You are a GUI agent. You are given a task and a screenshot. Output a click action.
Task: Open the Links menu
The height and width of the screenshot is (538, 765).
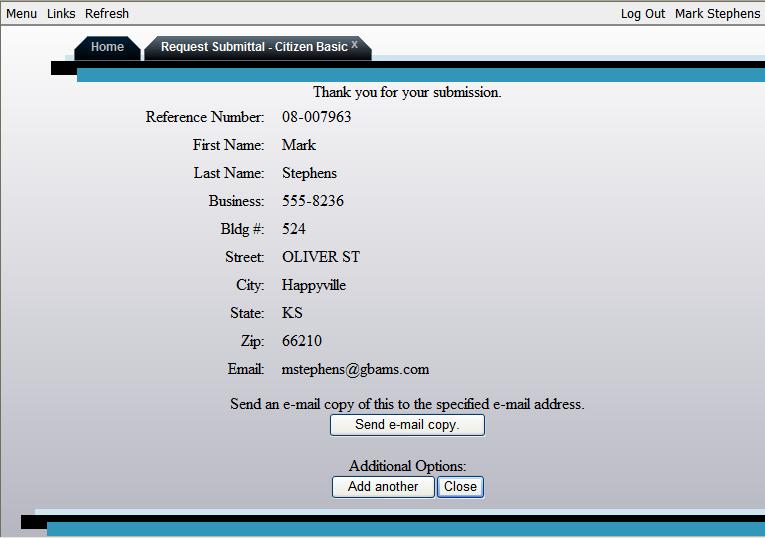pos(61,14)
